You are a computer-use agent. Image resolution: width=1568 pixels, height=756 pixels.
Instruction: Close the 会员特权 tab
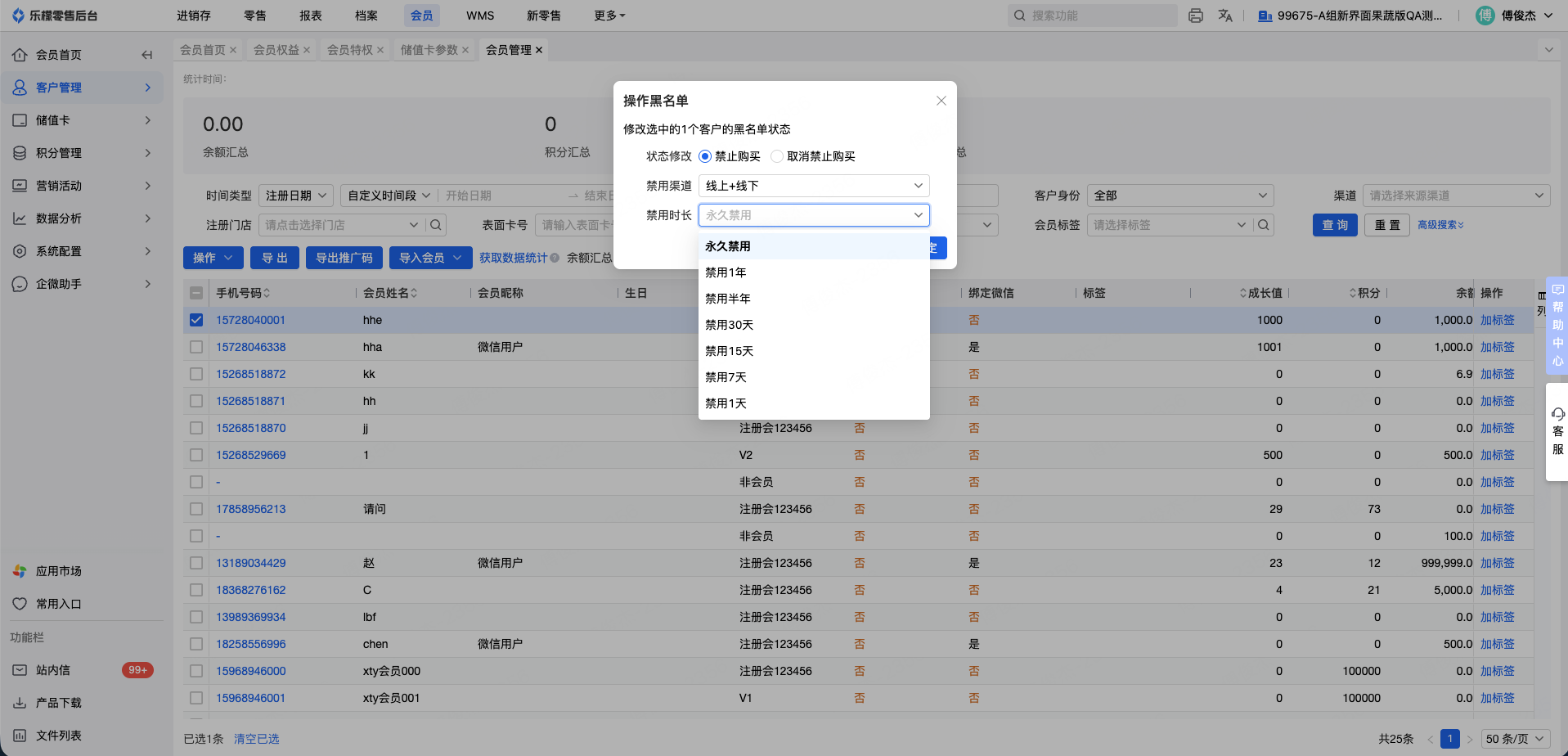(x=380, y=50)
